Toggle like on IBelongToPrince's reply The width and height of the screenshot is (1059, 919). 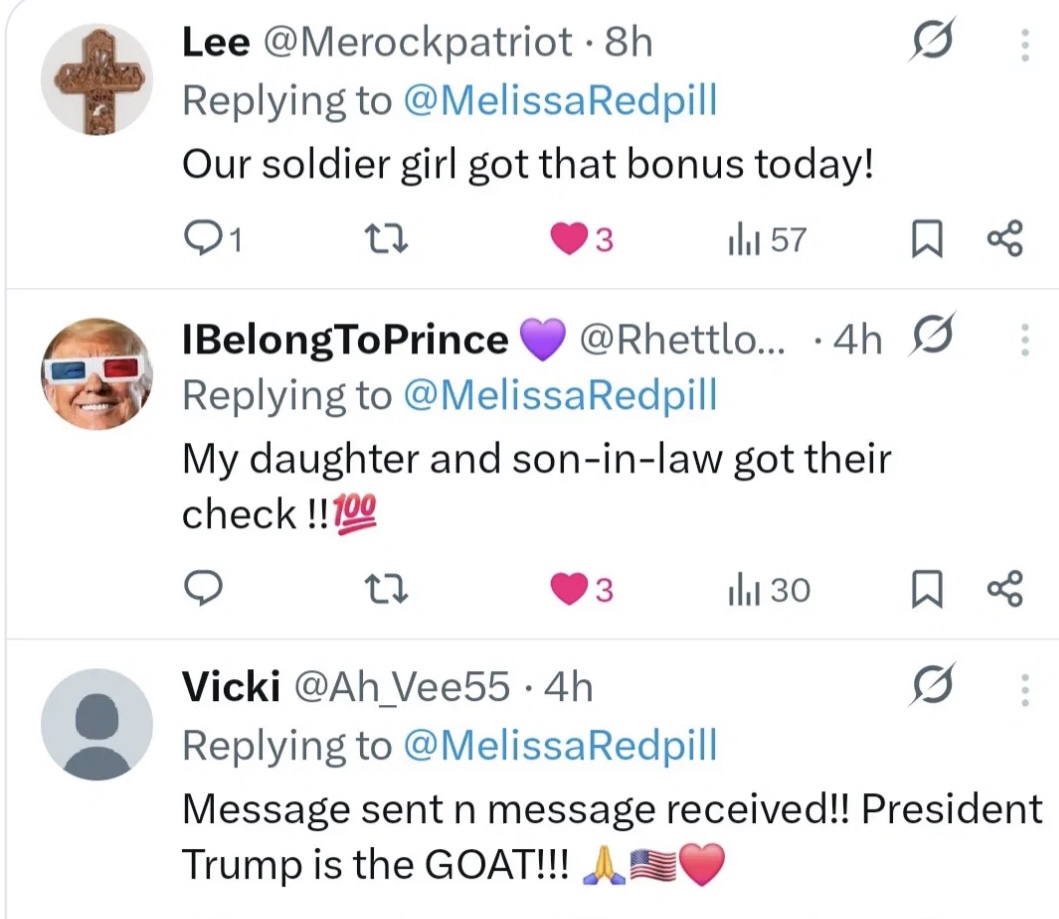570,589
